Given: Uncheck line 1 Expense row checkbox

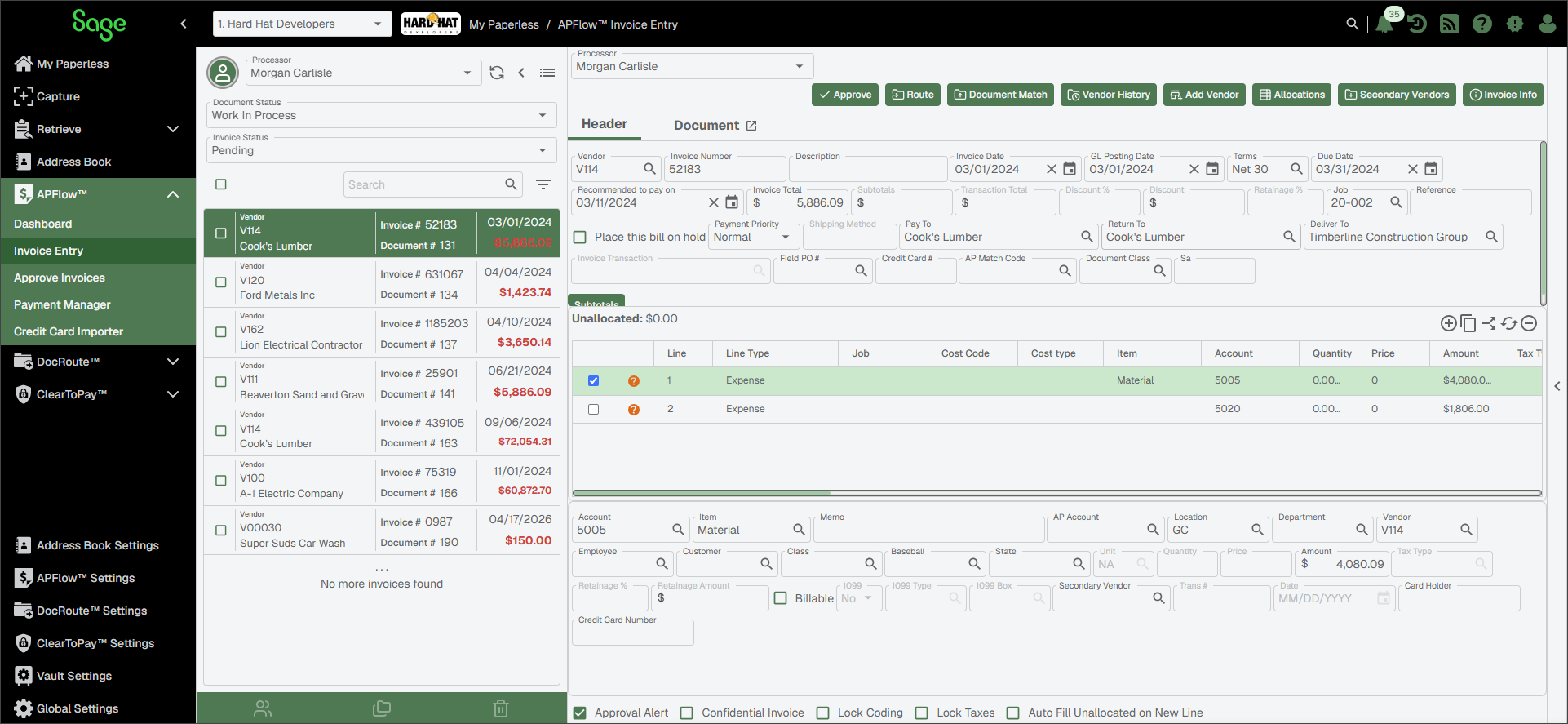Looking at the screenshot, I should click(x=593, y=380).
